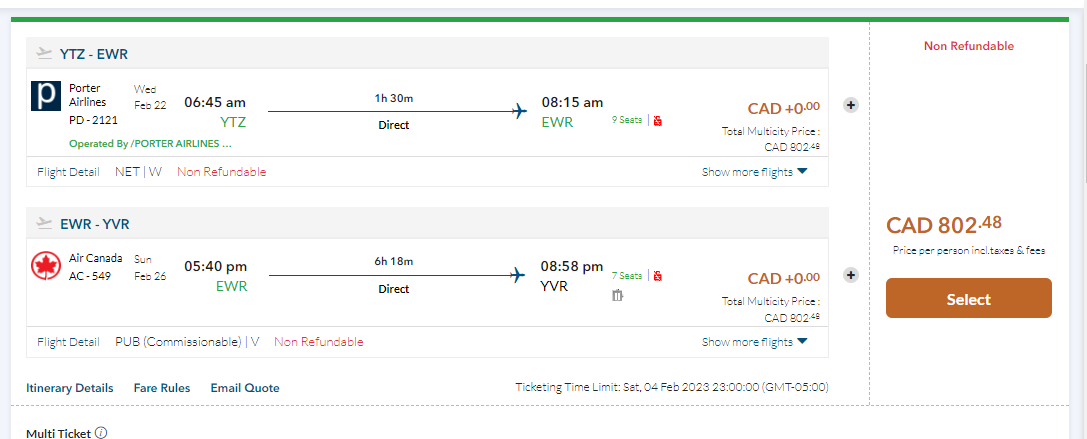Click the takeoff plane icon beside YTZ - EWR
This screenshot has height=439, width=1087.
coord(44,53)
